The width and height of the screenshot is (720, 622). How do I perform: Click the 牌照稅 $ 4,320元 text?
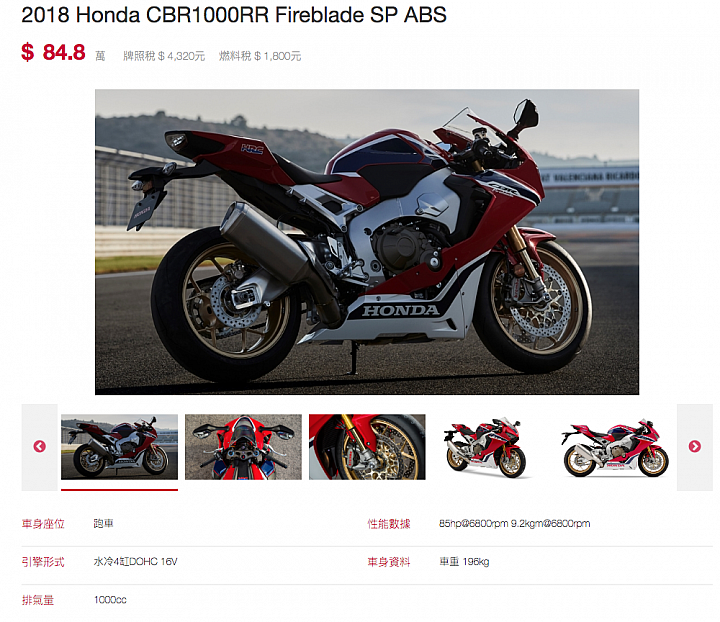pos(164,56)
